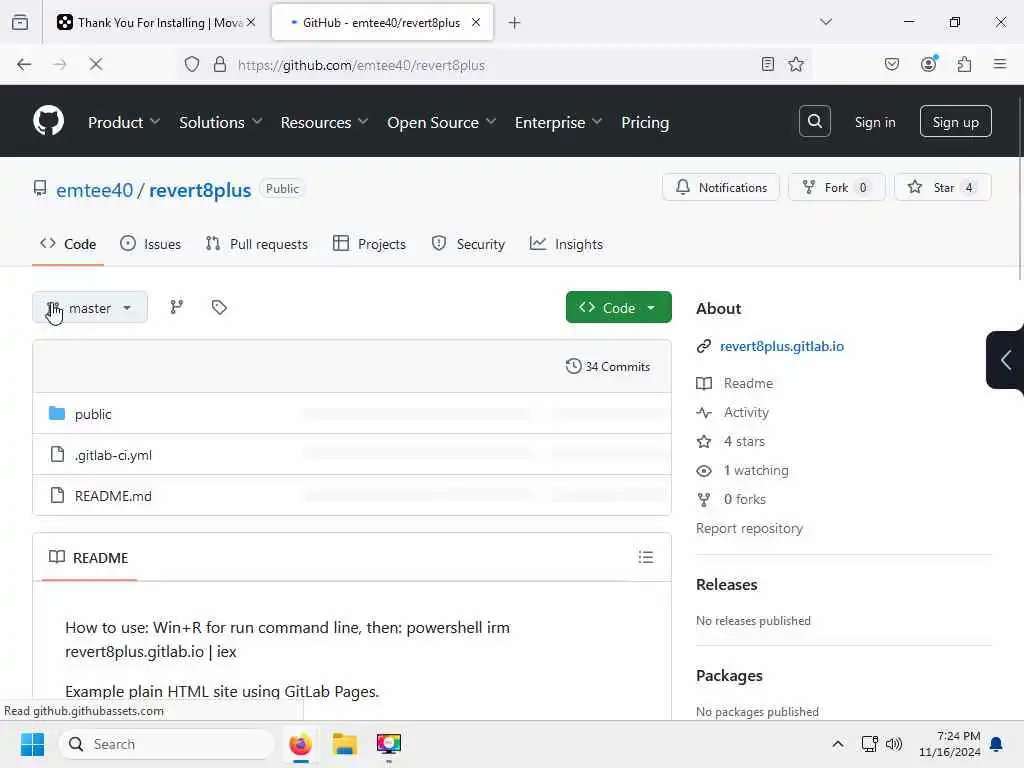Switch to the Issues tab
Screen dimensions: 1024x768
pyautogui.click(x=151, y=244)
